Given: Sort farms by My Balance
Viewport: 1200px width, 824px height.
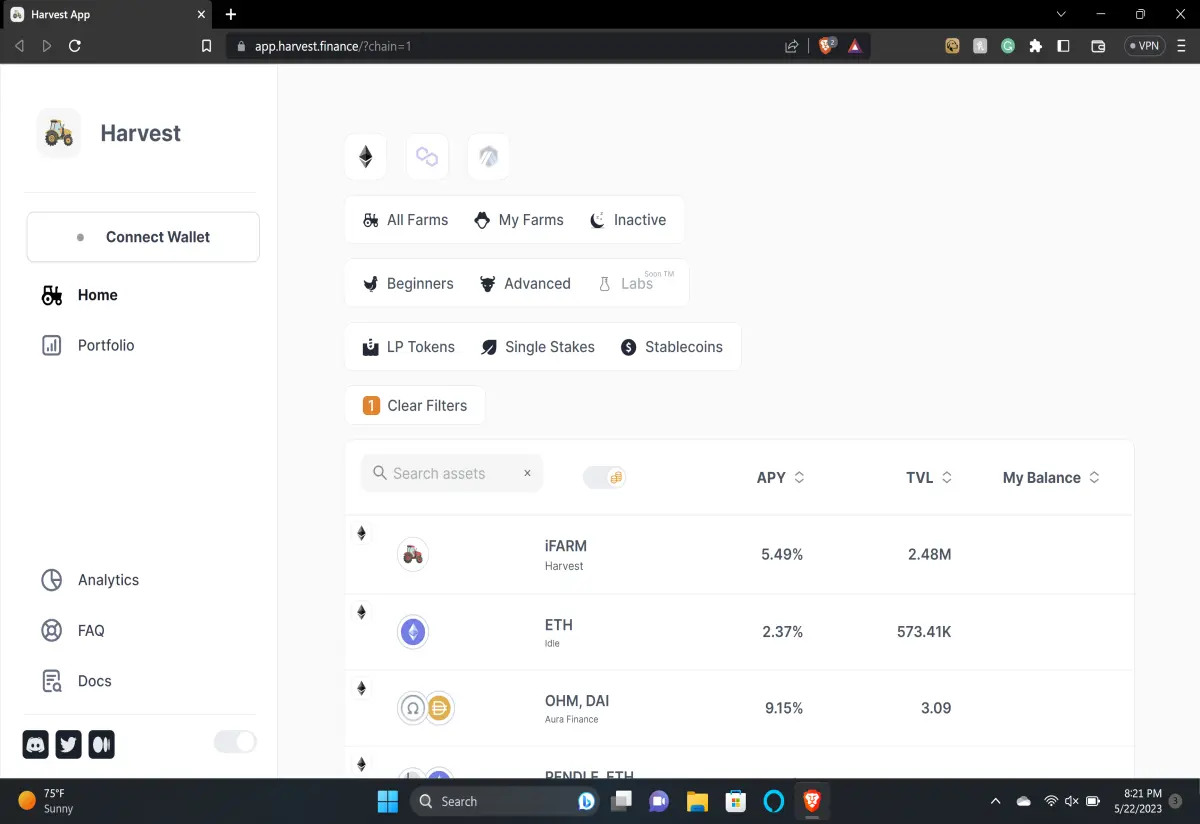Looking at the screenshot, I should 1051,478.
